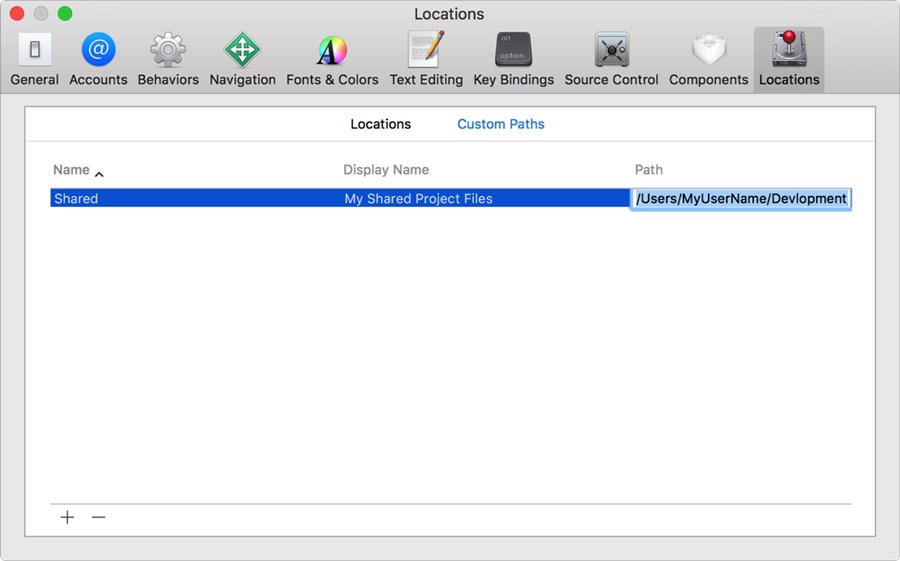Open the General preferences pane

click(34, 59)
